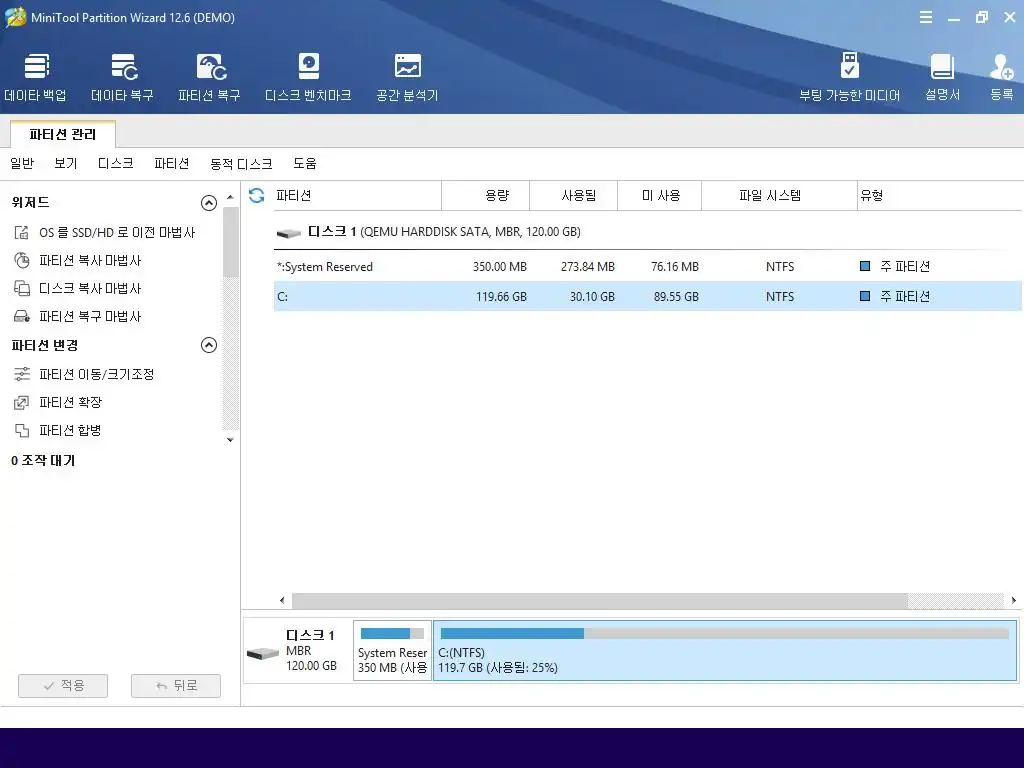This screenshot has height=768, width=1024.
Task: Start the 파티션 복구 tool
Action: point(210,77)
